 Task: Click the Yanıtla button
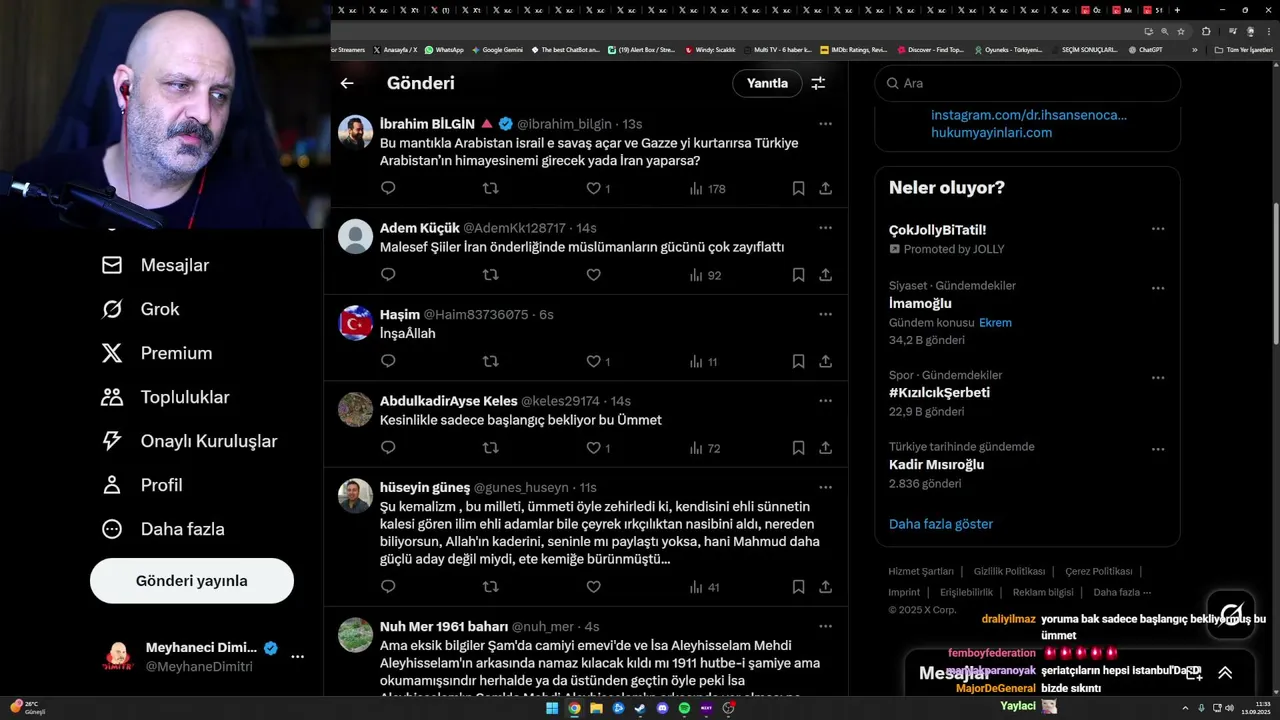pos(767,83)
